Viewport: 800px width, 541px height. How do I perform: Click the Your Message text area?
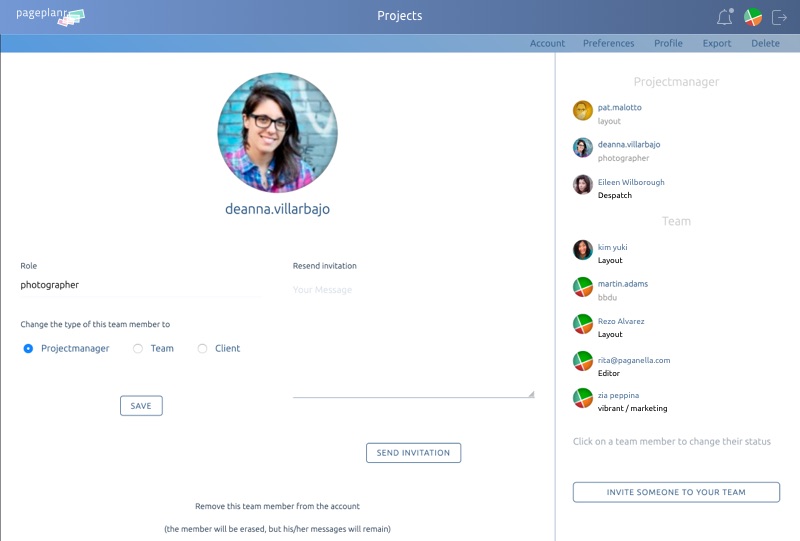pos(413,339)
